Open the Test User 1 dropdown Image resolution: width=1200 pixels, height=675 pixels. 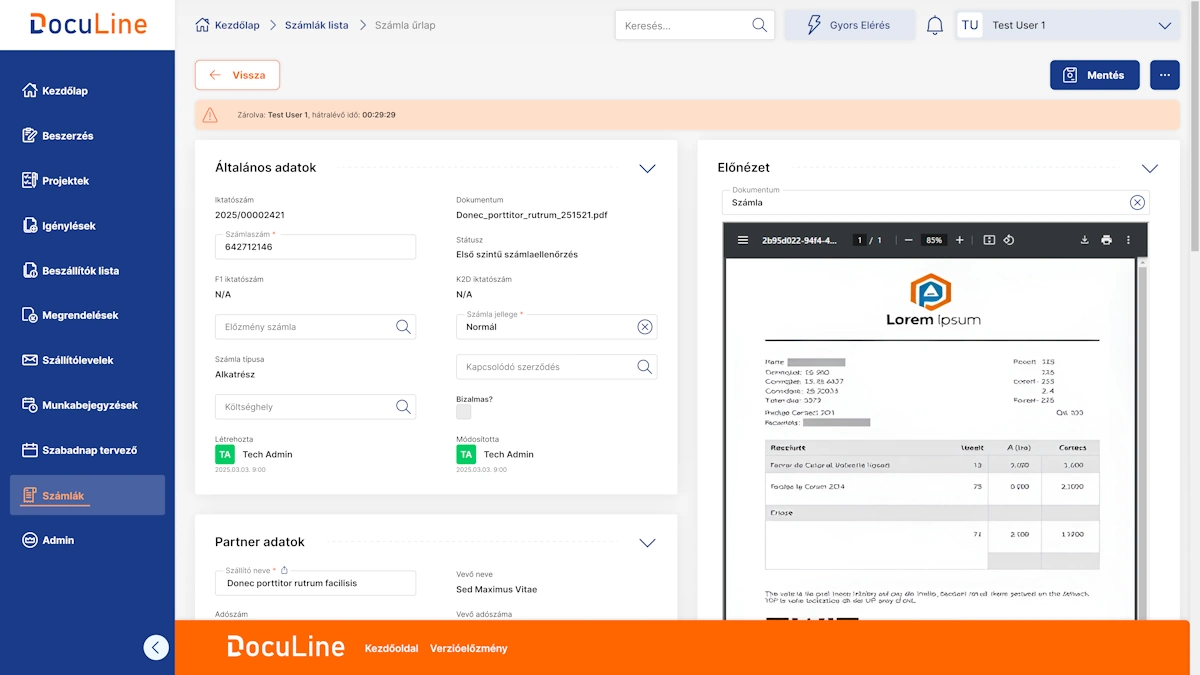tap(1163, 26)
